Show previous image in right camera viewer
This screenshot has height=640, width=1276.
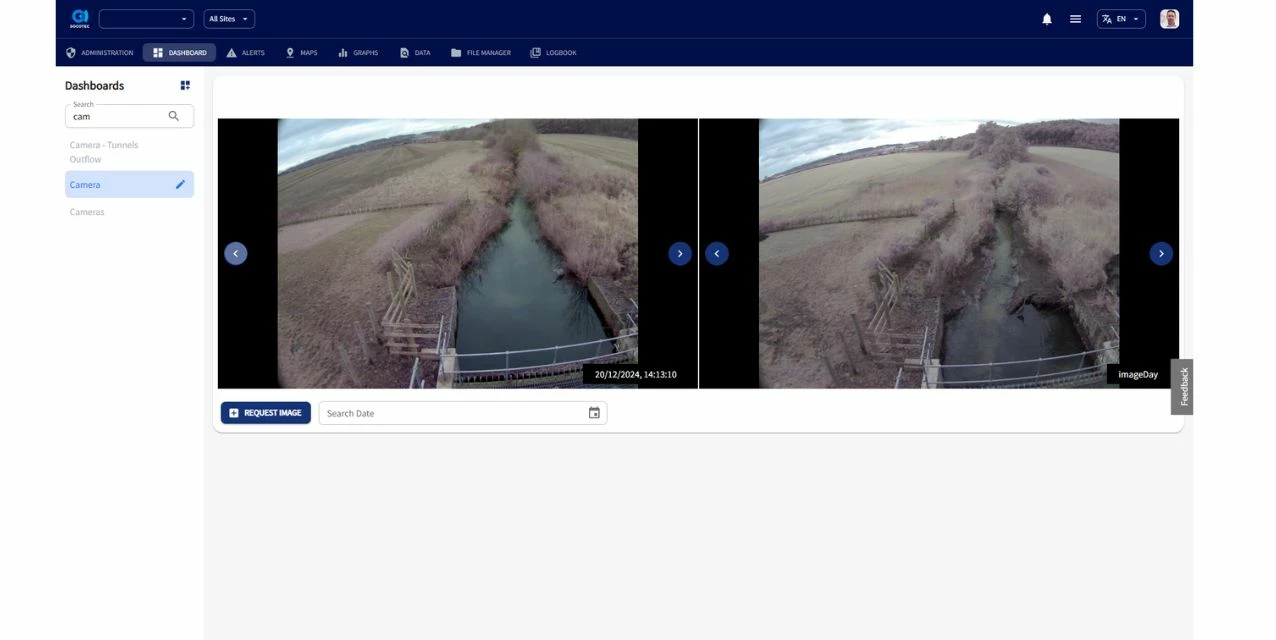pyautogui.click(x=716, y=254)
